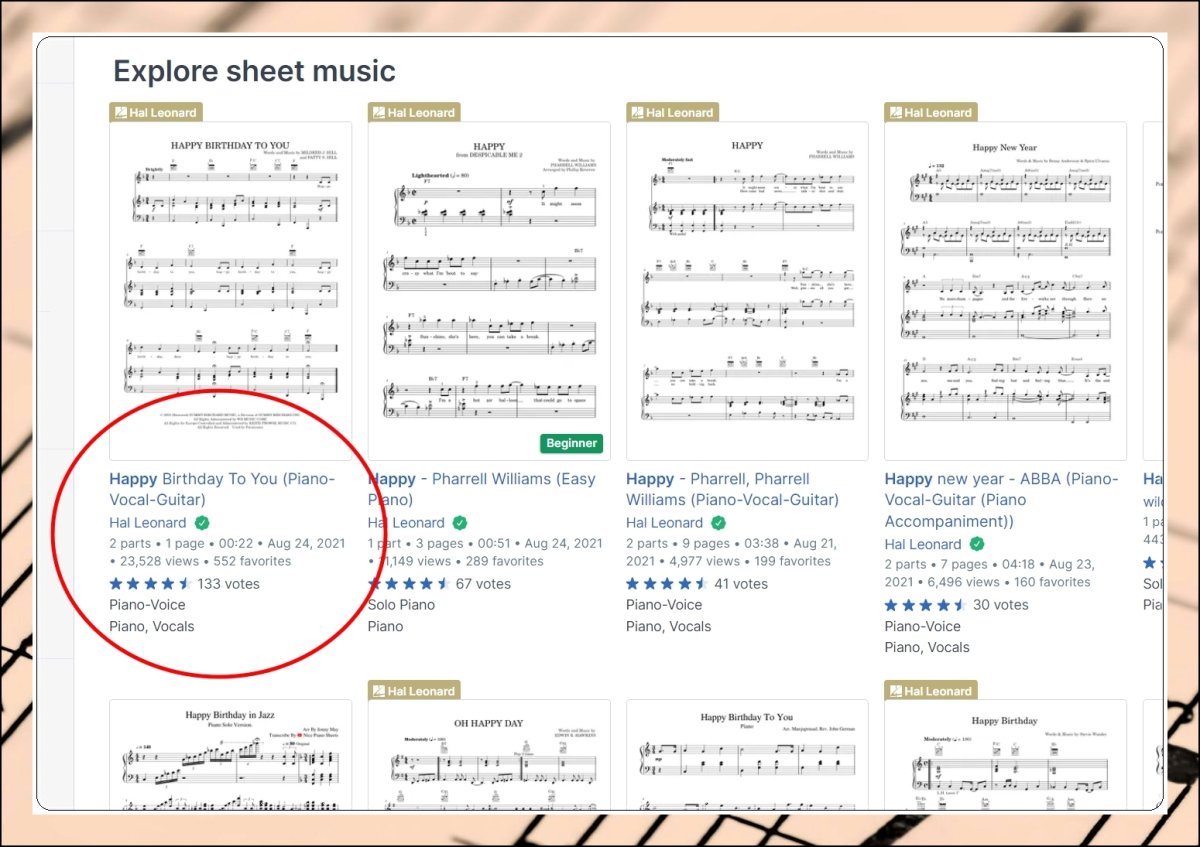Image resolution: width=1200 pixels, height=847 pixels.
Task: Open Happy Birthday in Jazz thumbnail
Action: pyautogui.click(x=230, y=755)
